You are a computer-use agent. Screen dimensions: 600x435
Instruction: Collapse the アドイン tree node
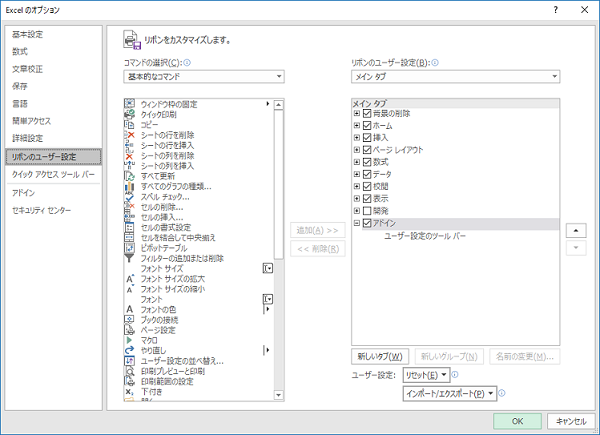pos(357,223)
